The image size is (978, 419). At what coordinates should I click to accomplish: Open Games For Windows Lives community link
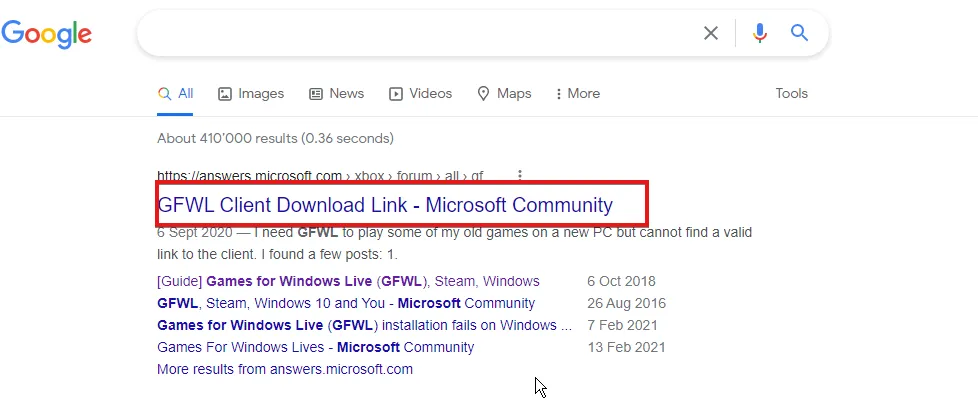coord(315,347)
